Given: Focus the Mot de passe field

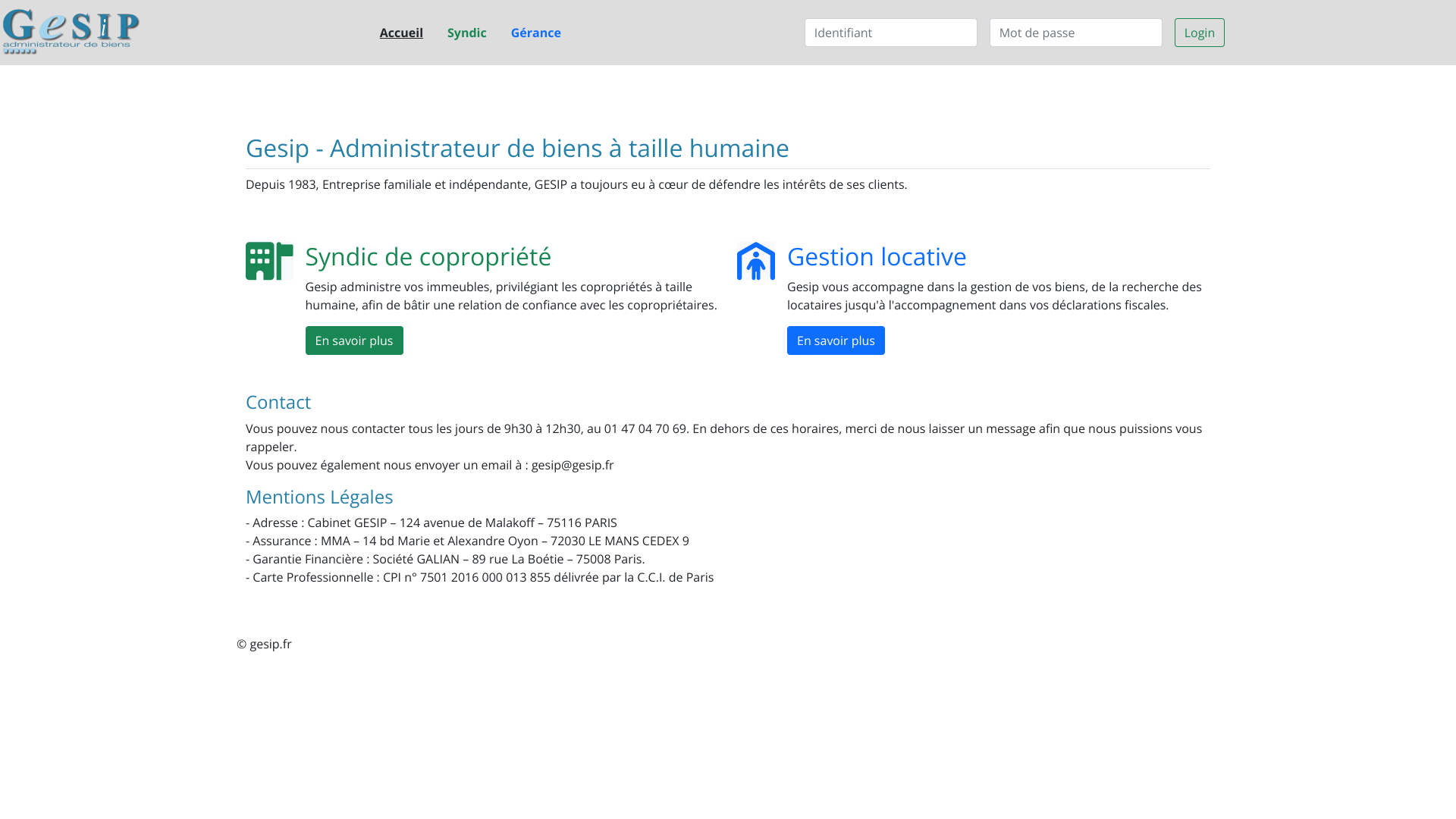Looking at the screenshot, I should pyautogui.click(x=1075, y=33).
